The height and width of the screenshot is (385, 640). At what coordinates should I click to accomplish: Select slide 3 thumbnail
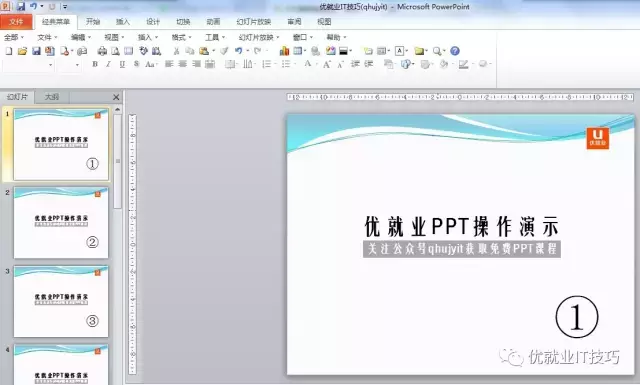point(61,301)
